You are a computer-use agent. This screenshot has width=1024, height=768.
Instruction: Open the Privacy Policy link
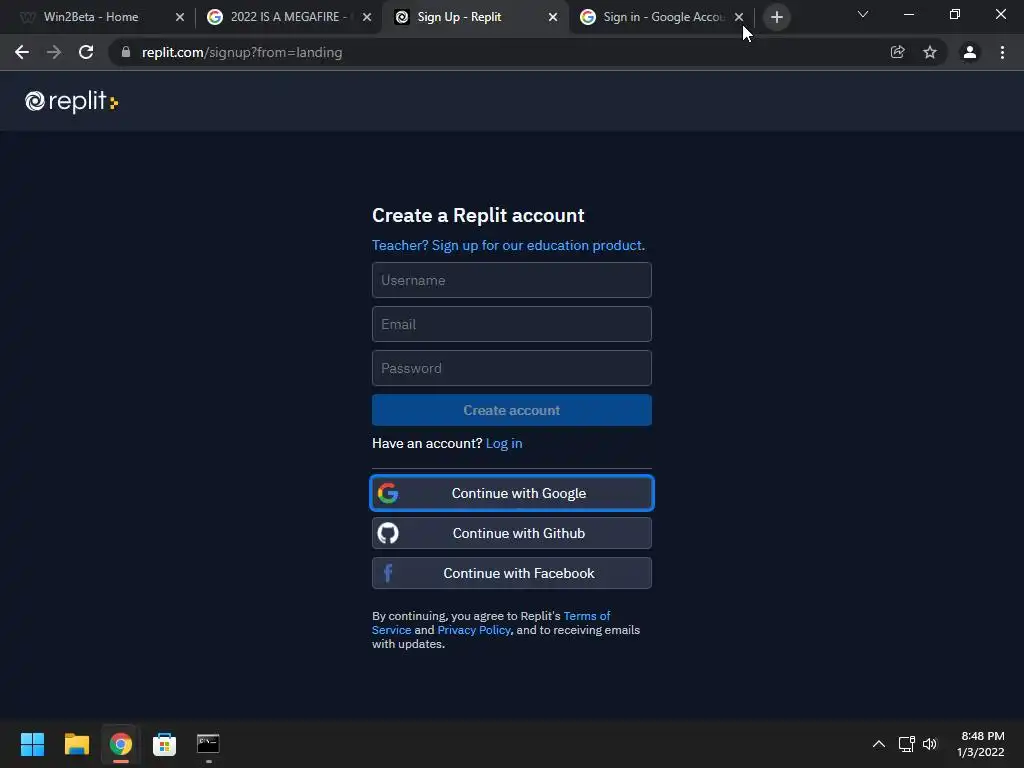point(473,630)
